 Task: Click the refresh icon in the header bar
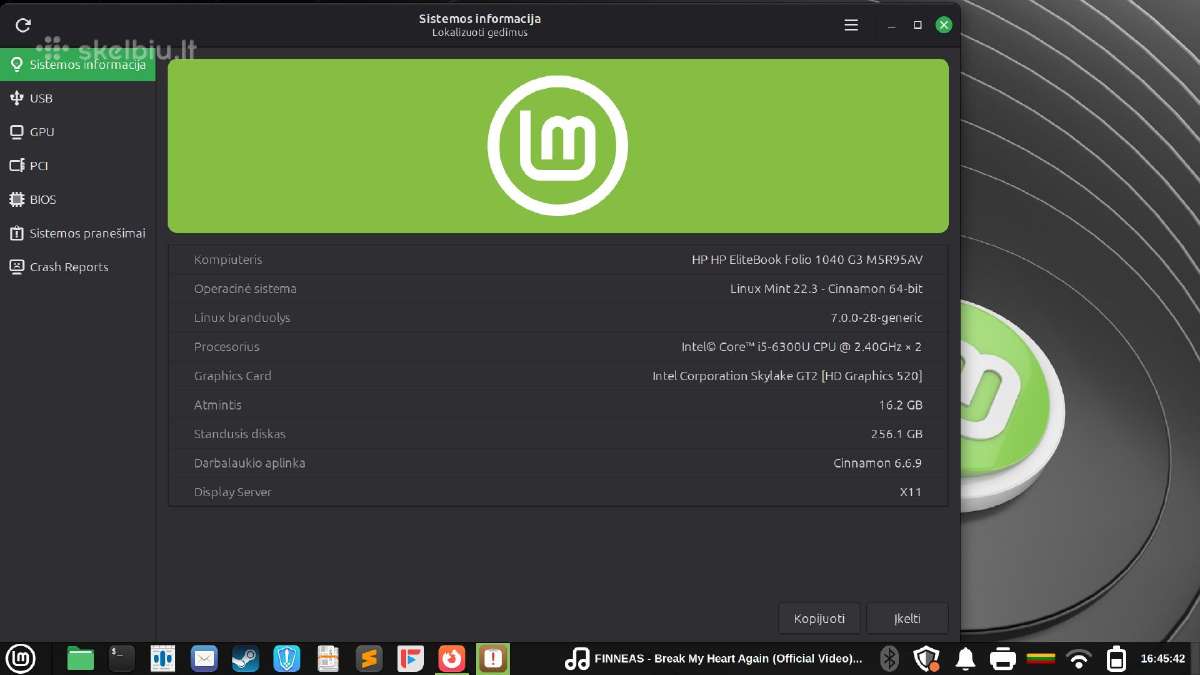[x=23, y=25]
